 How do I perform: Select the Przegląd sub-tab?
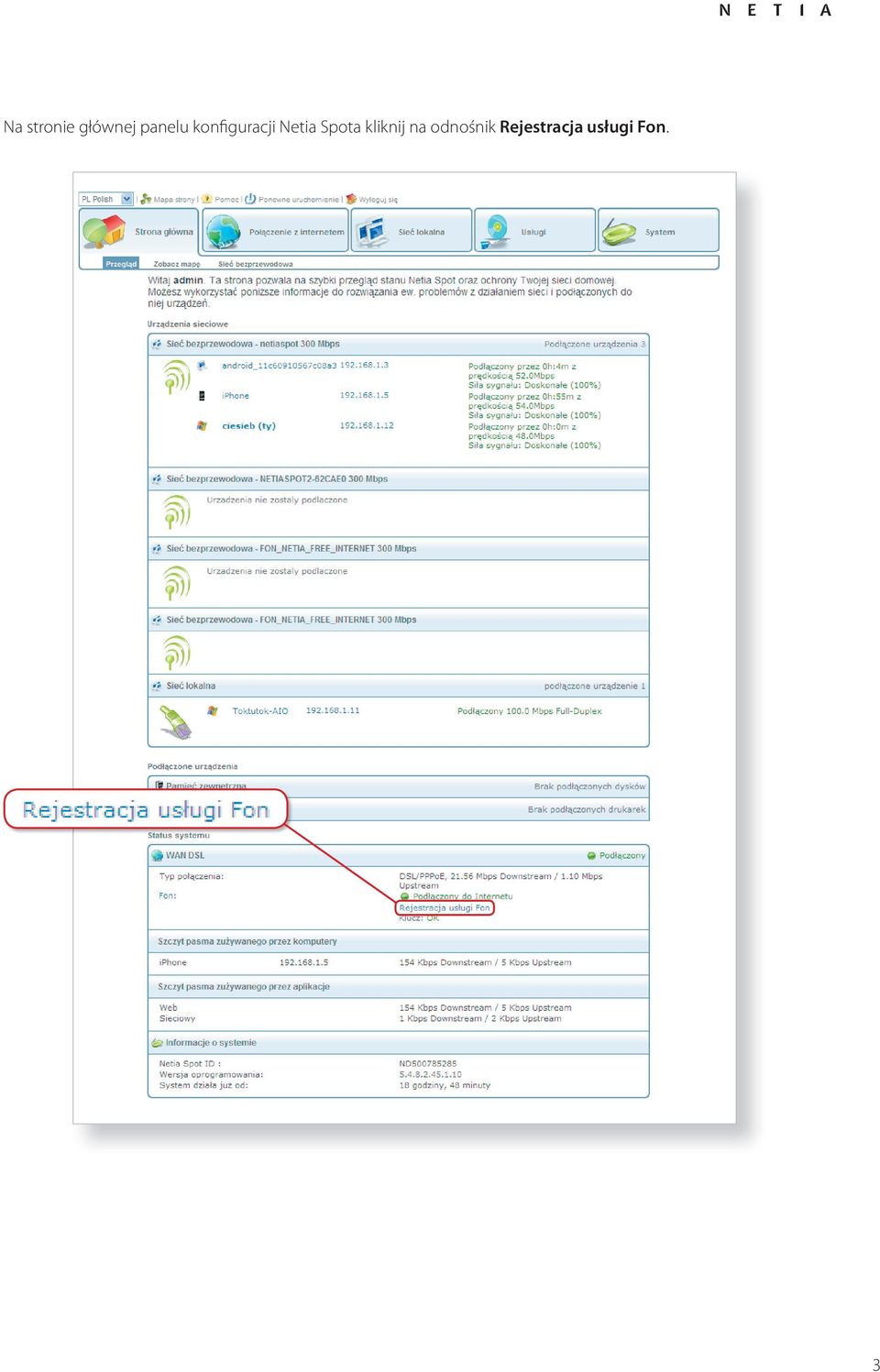pos(121,264)
